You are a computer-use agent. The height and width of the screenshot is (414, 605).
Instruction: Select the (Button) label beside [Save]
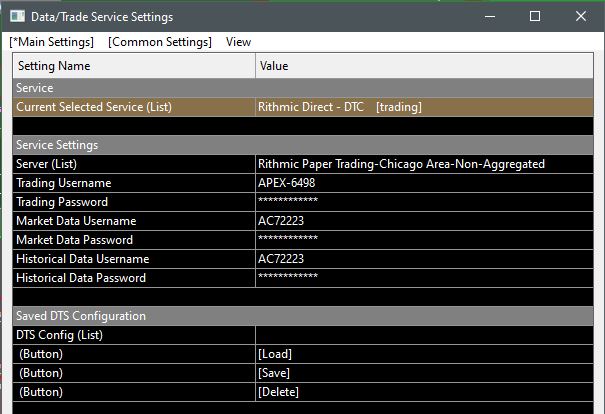[41, 373]
